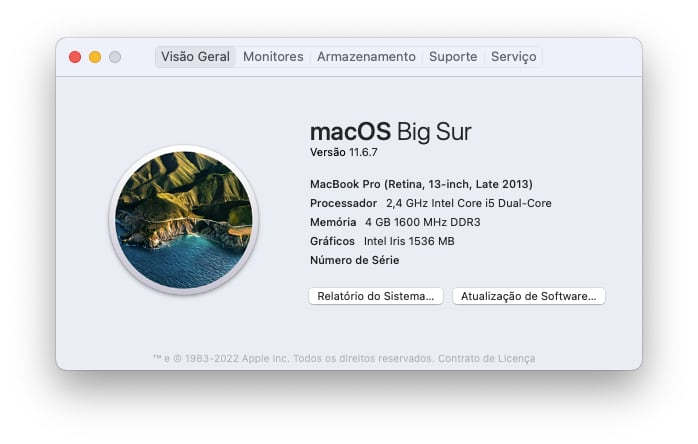Image resolution: width=698 pixels, height=444 pixels.
Task: Click the Memória 4 GB line
Action: 395,222
